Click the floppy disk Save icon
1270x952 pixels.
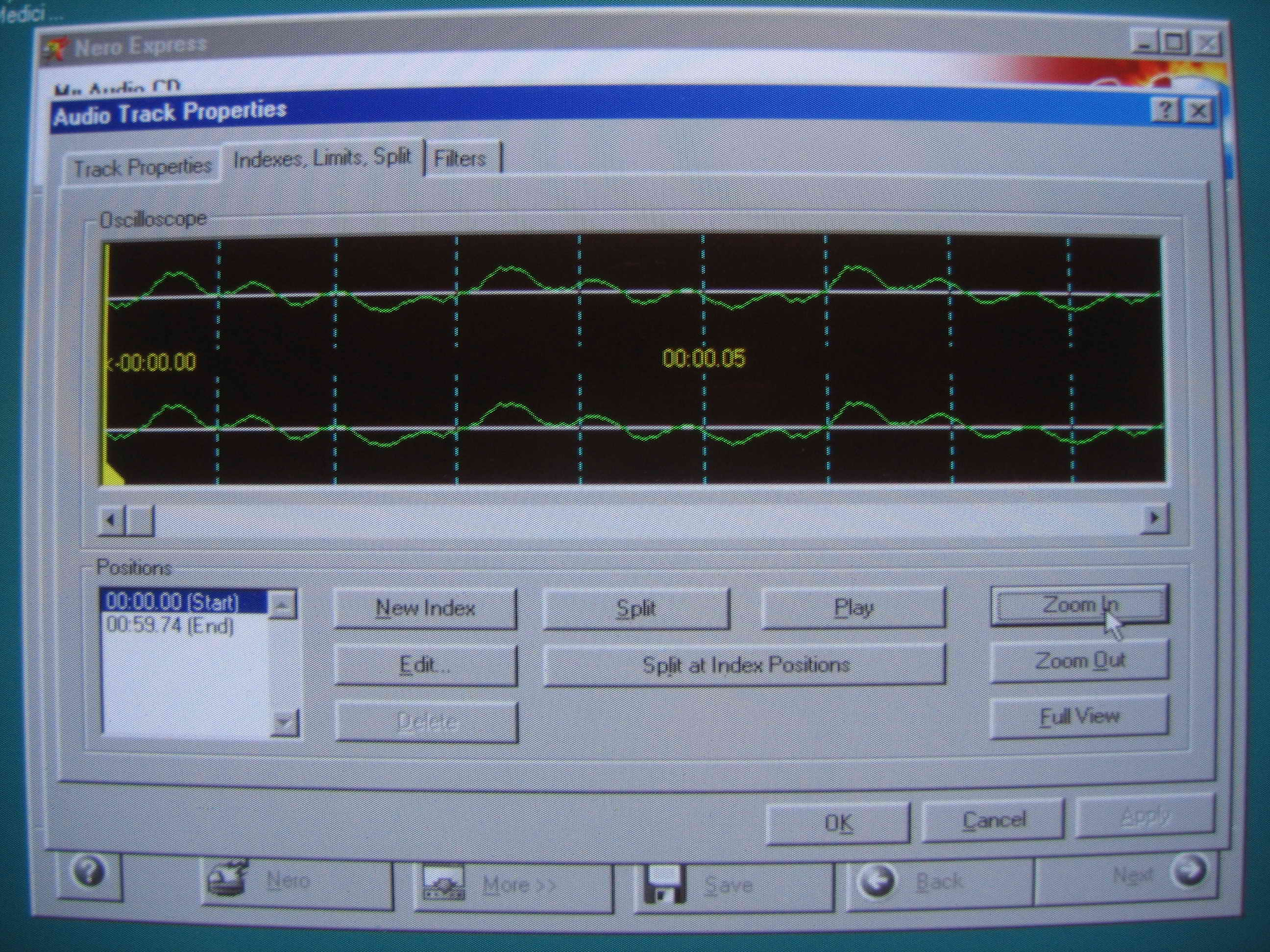point(665,884)
